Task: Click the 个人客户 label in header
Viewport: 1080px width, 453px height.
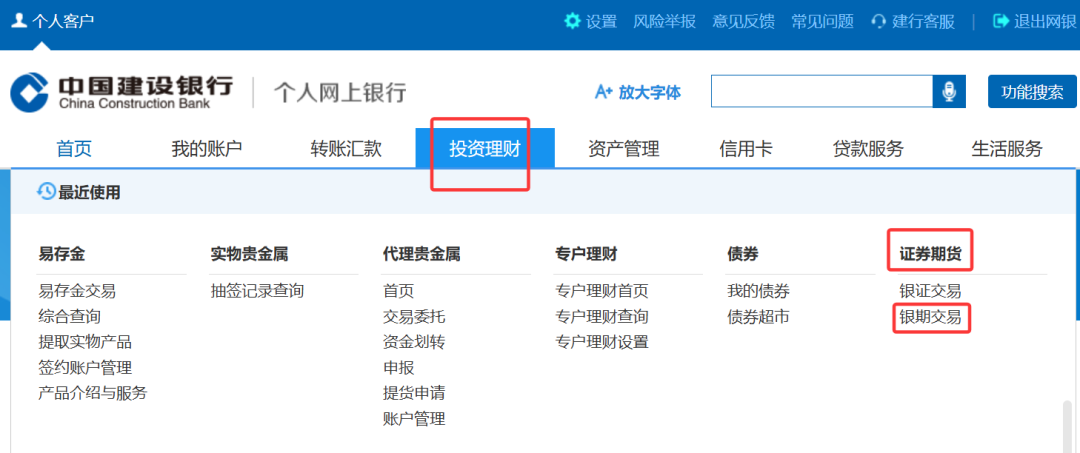Action: click(x=63, y=21)
